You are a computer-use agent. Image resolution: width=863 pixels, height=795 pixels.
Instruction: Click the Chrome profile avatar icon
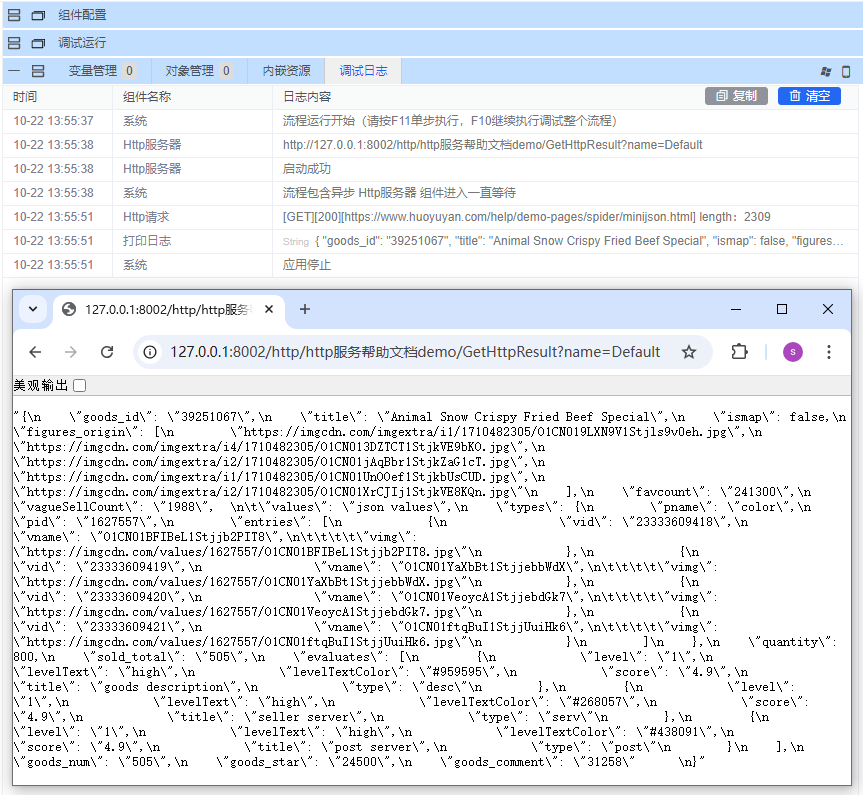click(x=793, y=352)
